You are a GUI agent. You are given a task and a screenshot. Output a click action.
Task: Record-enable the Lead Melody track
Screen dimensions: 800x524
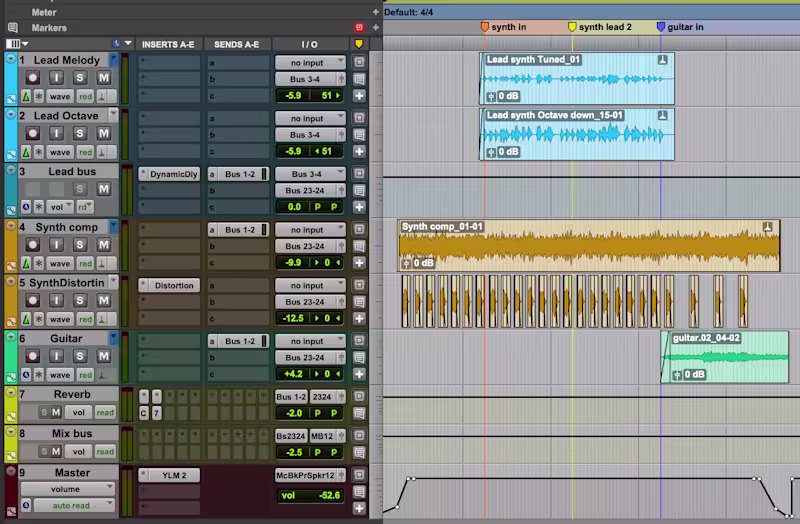point(33,78)
